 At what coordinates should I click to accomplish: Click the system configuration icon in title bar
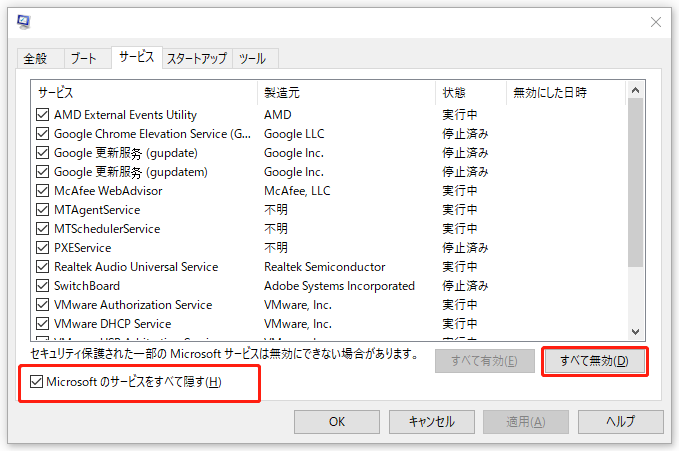tap(24, 22)
